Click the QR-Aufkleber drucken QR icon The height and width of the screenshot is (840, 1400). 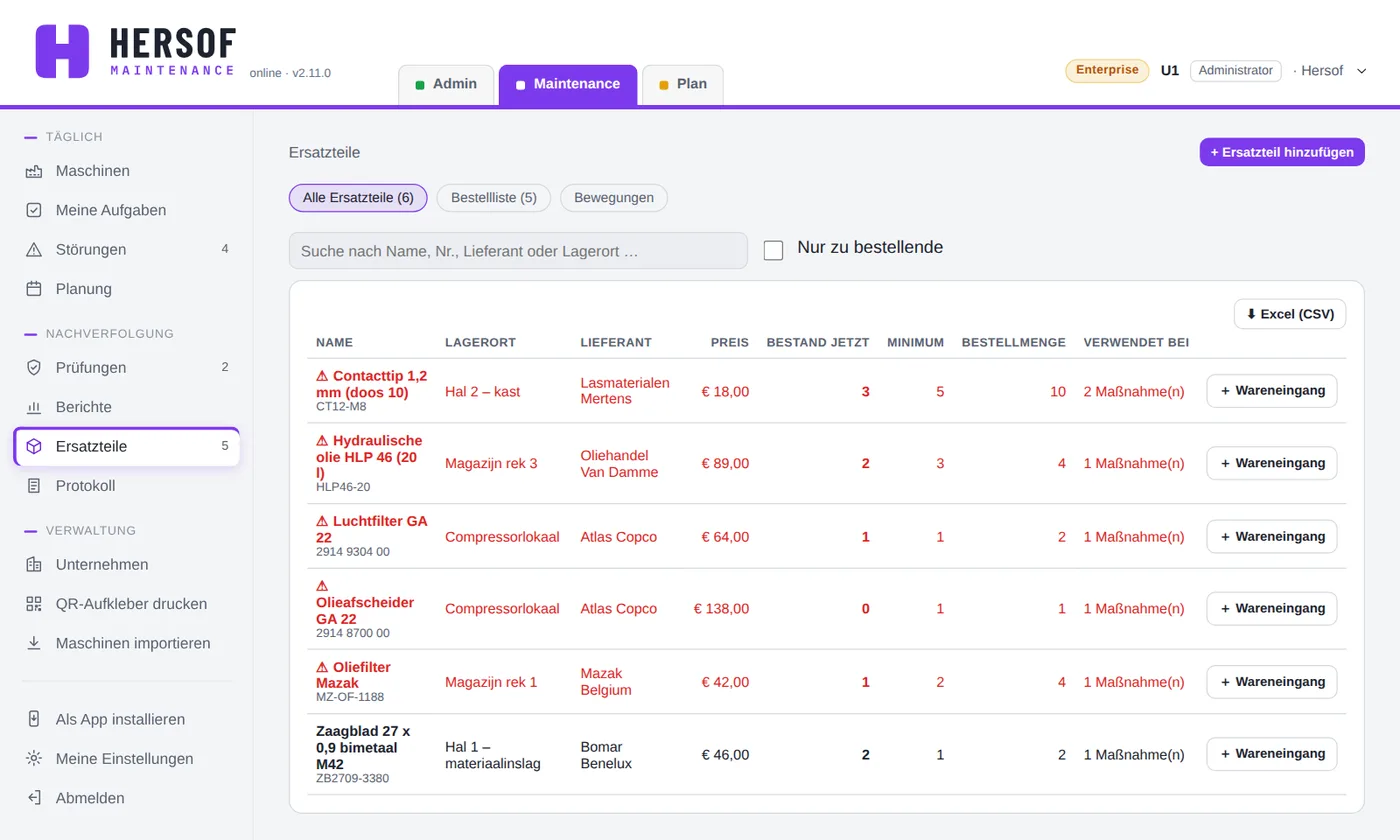[34, 604]
